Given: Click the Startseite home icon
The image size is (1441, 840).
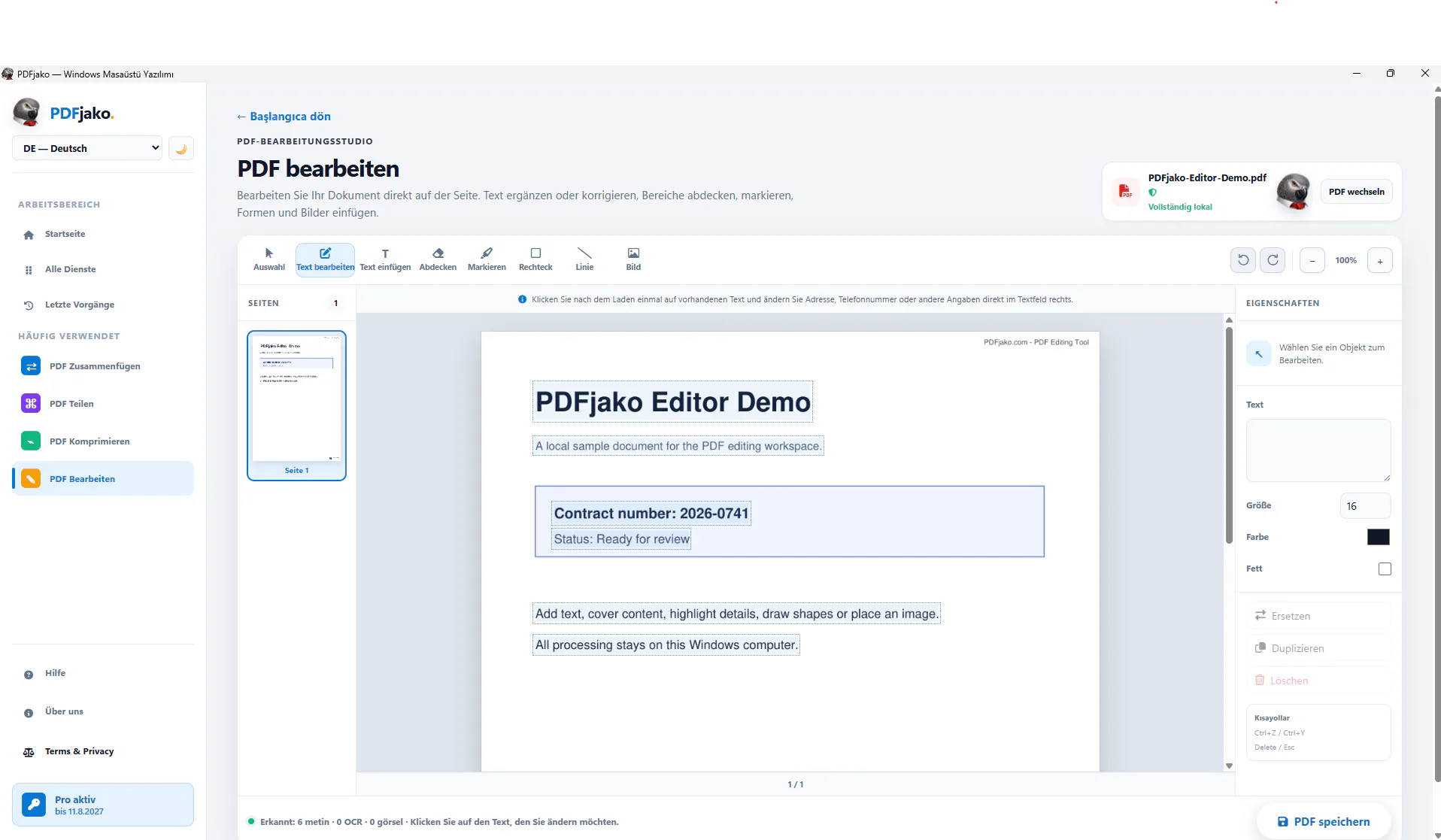Looking at the screenshot, I should pos(29,235).
